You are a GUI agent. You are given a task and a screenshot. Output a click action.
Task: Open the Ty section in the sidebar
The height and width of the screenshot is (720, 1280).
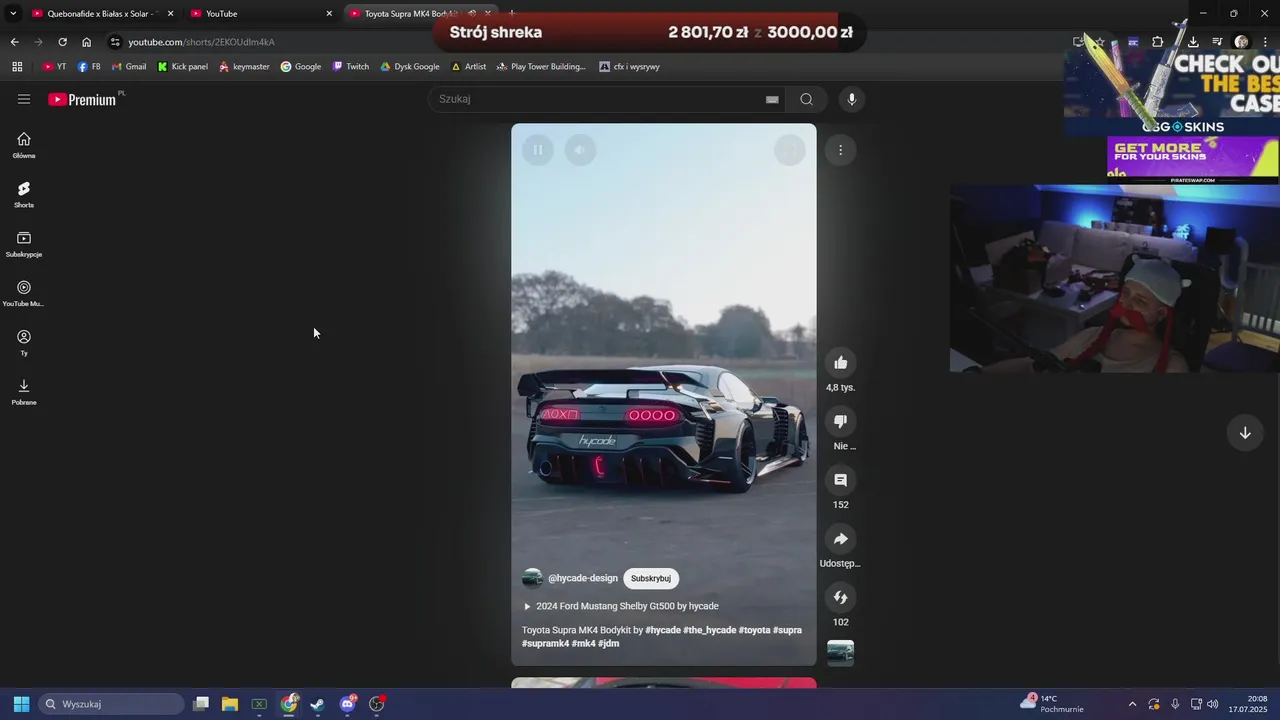pos(24,342)
